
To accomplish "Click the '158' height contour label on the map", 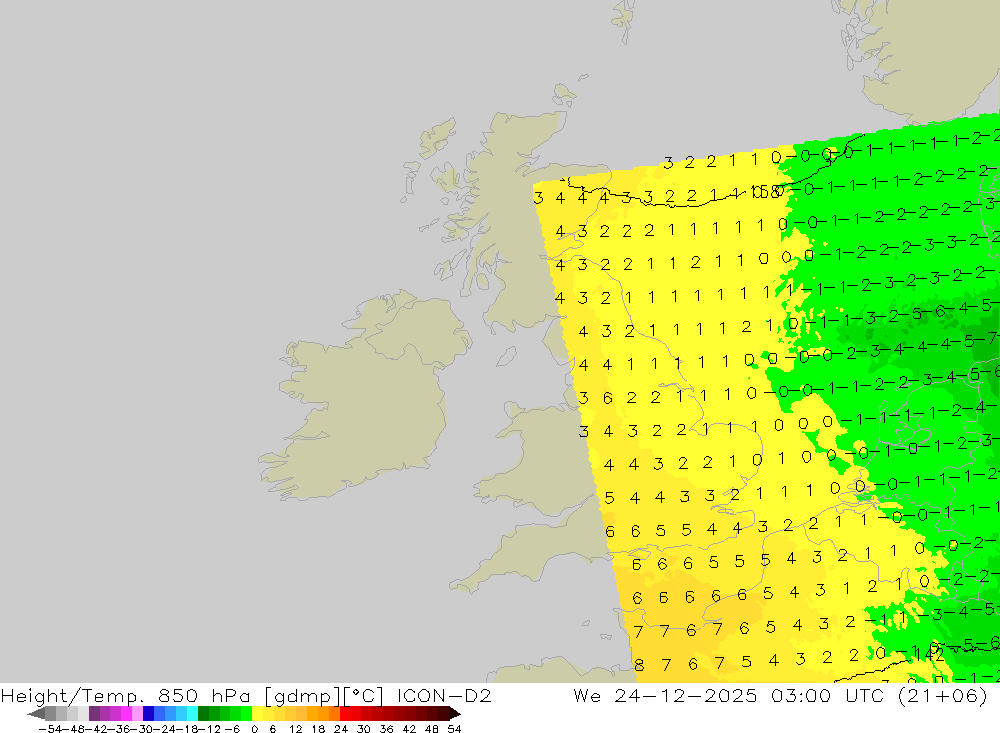I will click(766, 191).
